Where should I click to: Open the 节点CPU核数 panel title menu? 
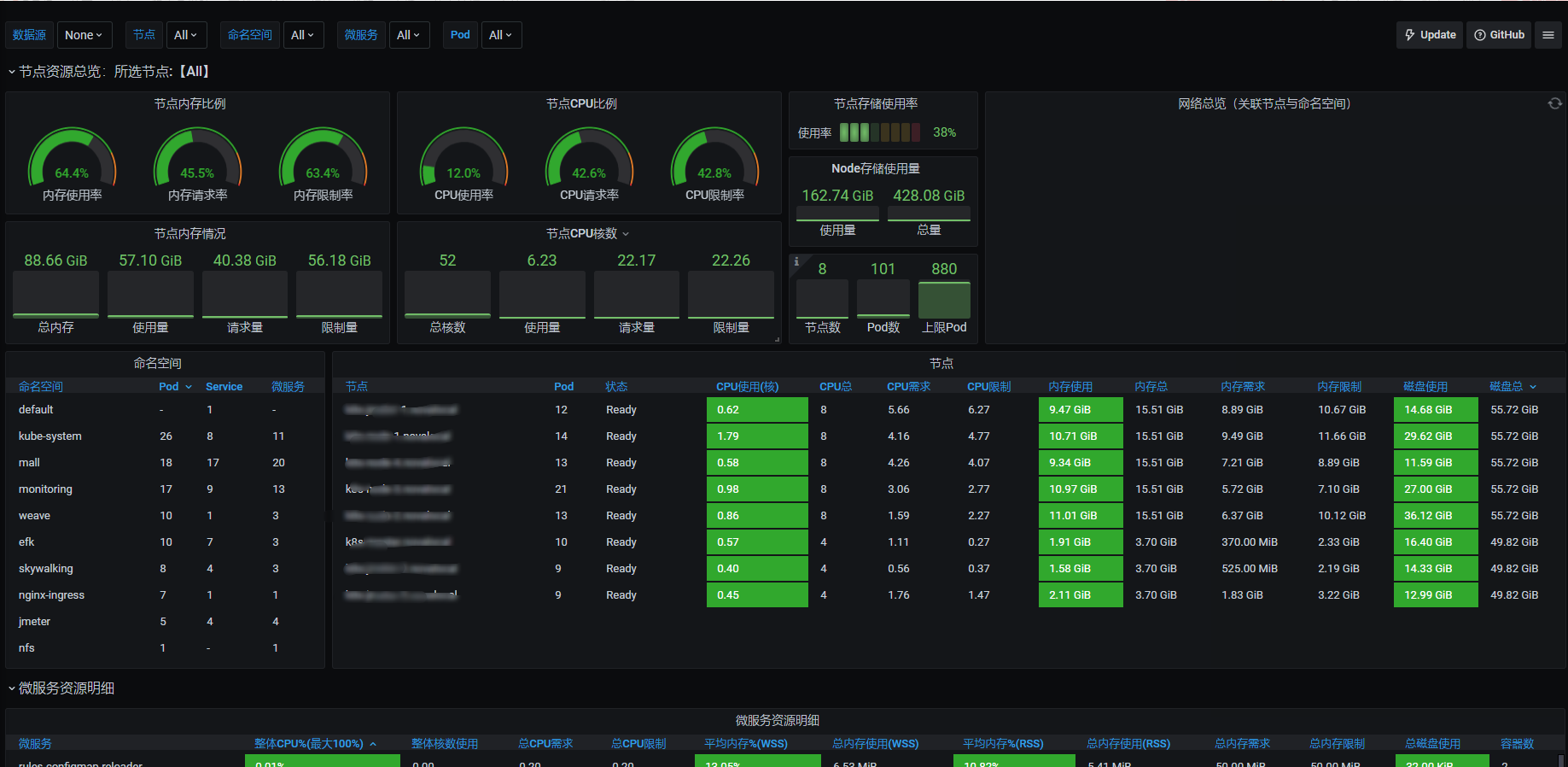[587, 233]
